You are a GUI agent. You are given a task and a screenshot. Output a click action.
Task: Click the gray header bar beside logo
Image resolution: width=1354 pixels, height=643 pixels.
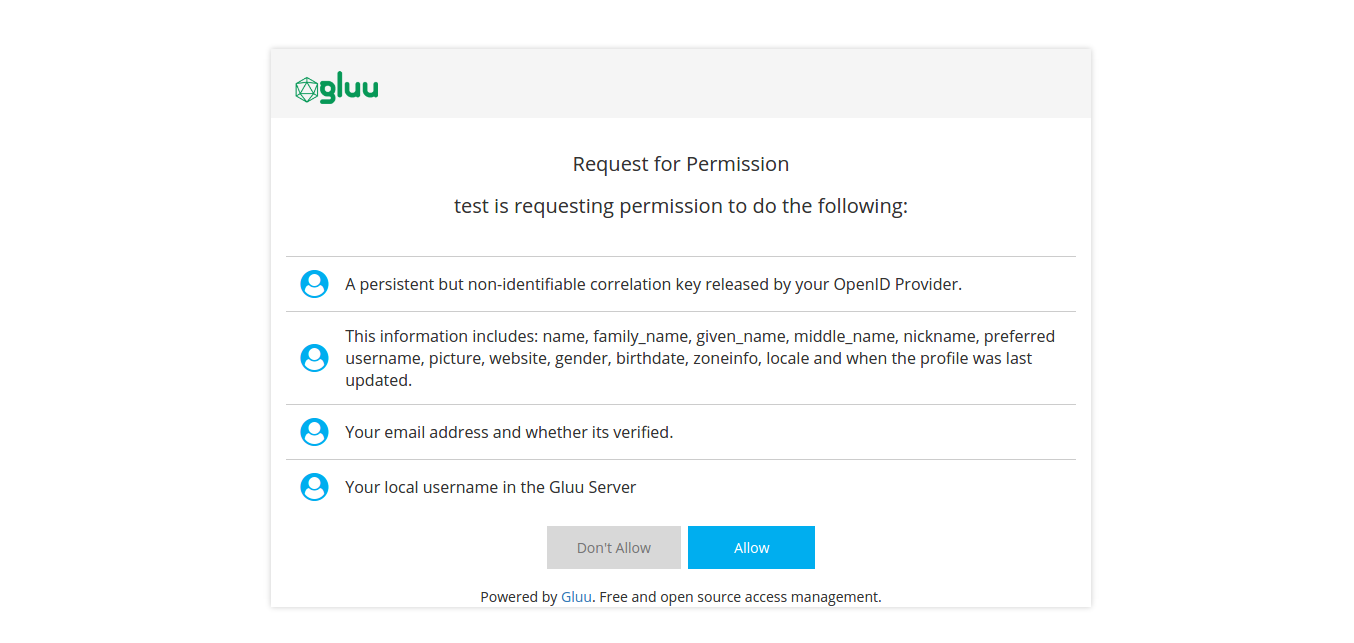click(730, 84)
